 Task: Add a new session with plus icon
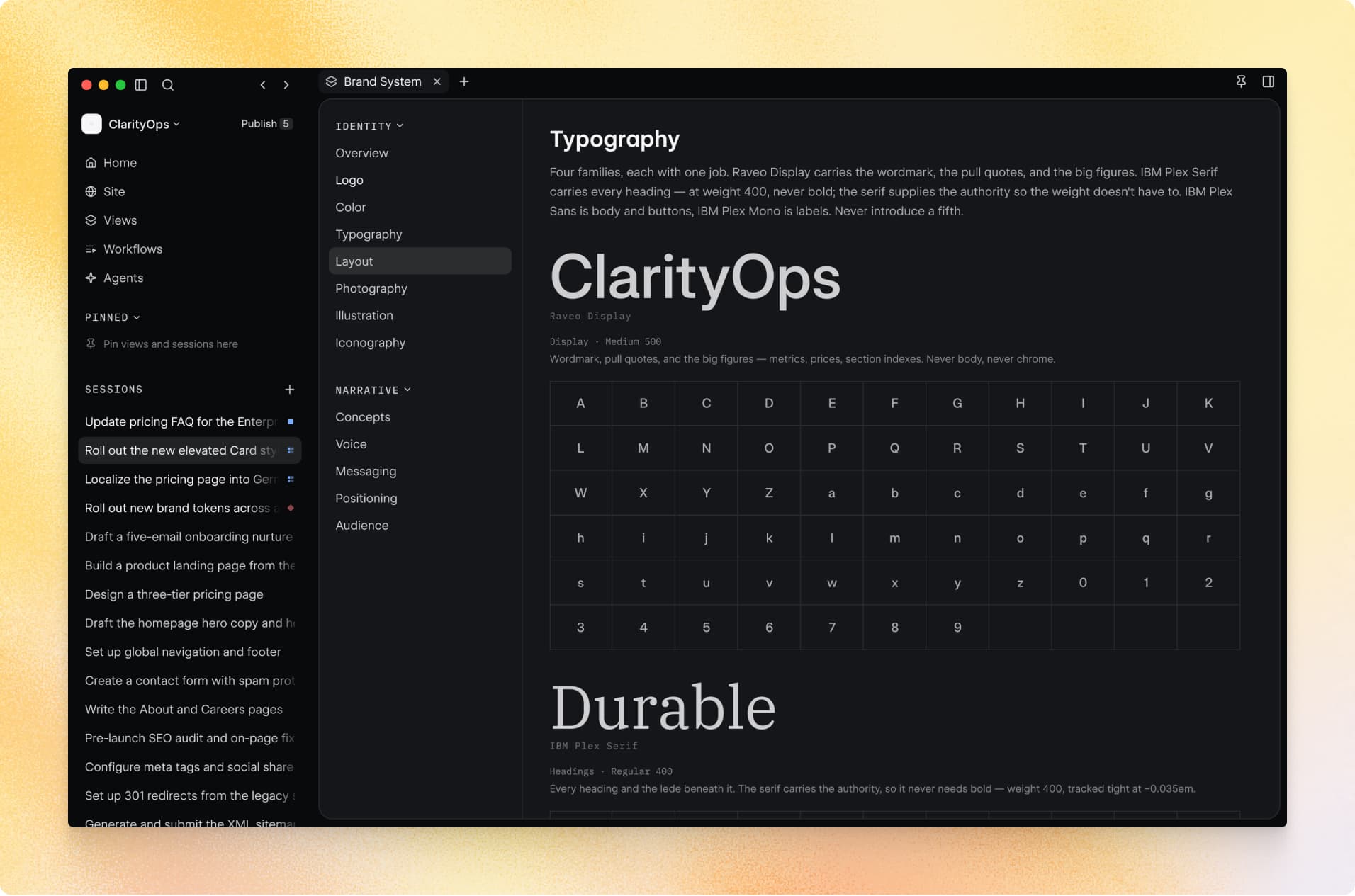pos(290,390)
